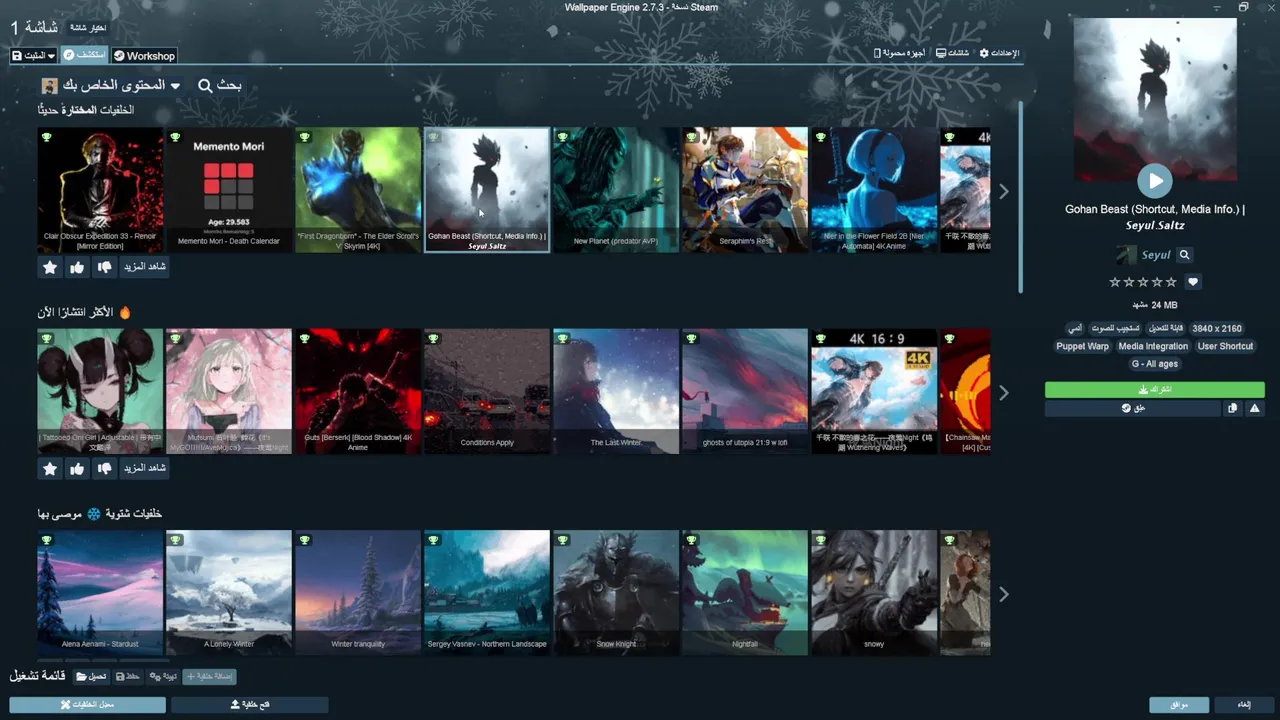This screenshot has height=720, width=1280.
Task: Favorite the trending now row with star
Action: [50, 468]
